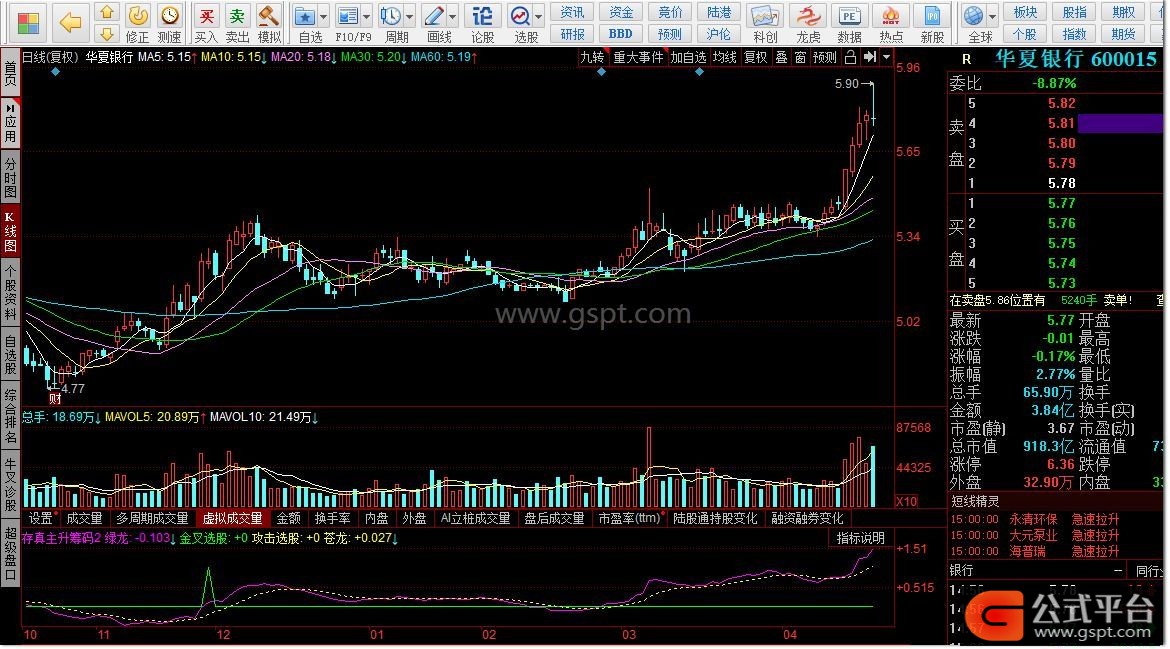Click the 指标说明 indicator description button
Screen dimensions: 1170x649
click(x=860, y=538)
